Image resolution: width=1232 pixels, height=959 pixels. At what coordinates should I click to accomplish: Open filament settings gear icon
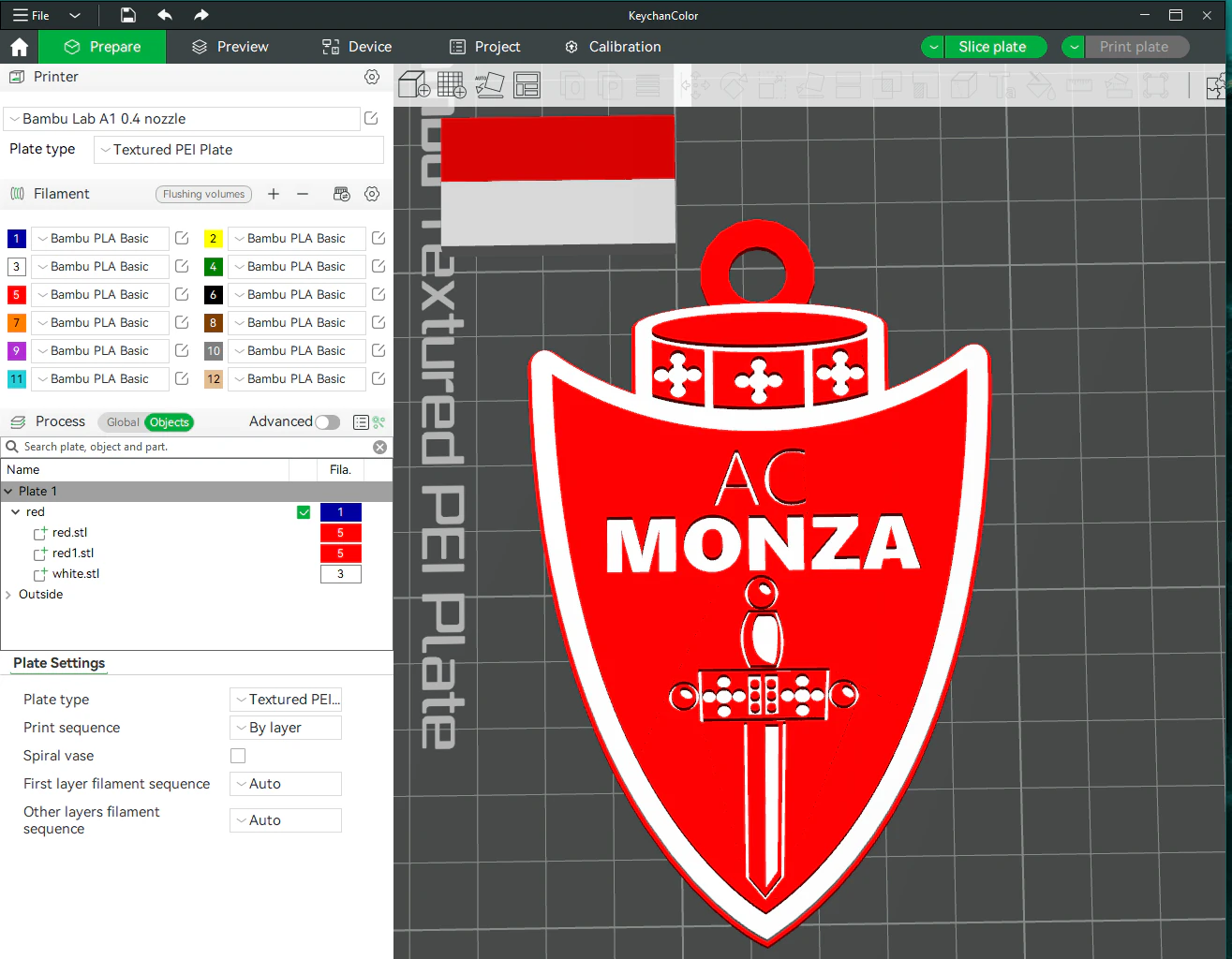pyautogui.click(x=372, y=194)
